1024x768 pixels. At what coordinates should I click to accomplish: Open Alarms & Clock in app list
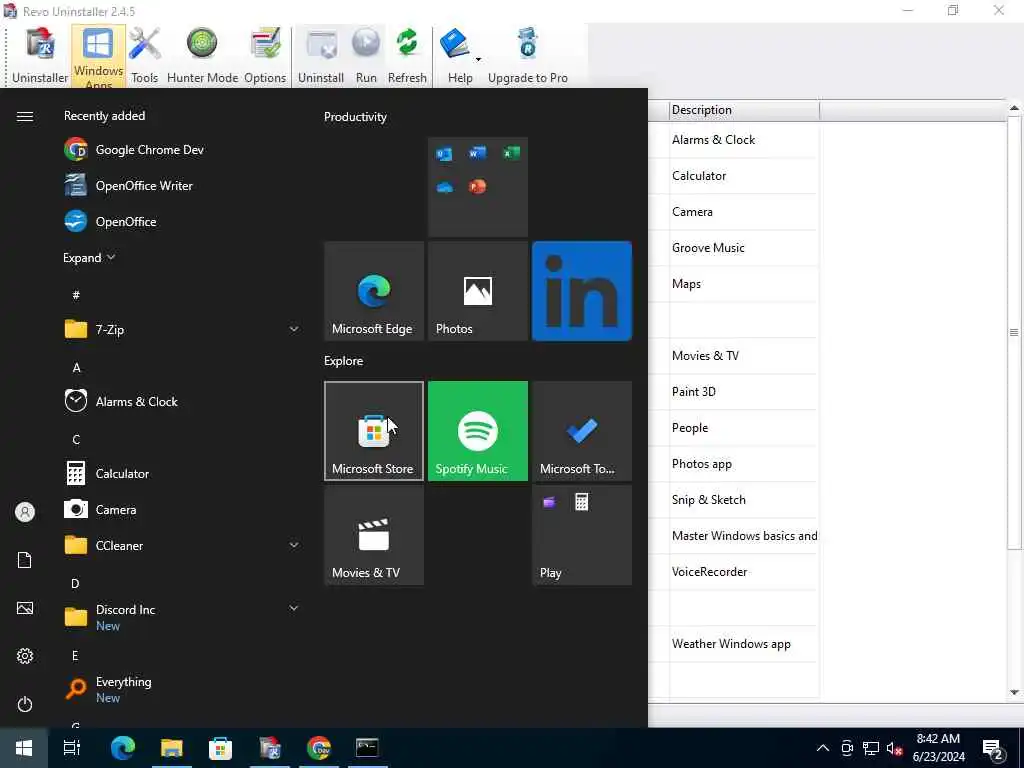tap(182, 401)
